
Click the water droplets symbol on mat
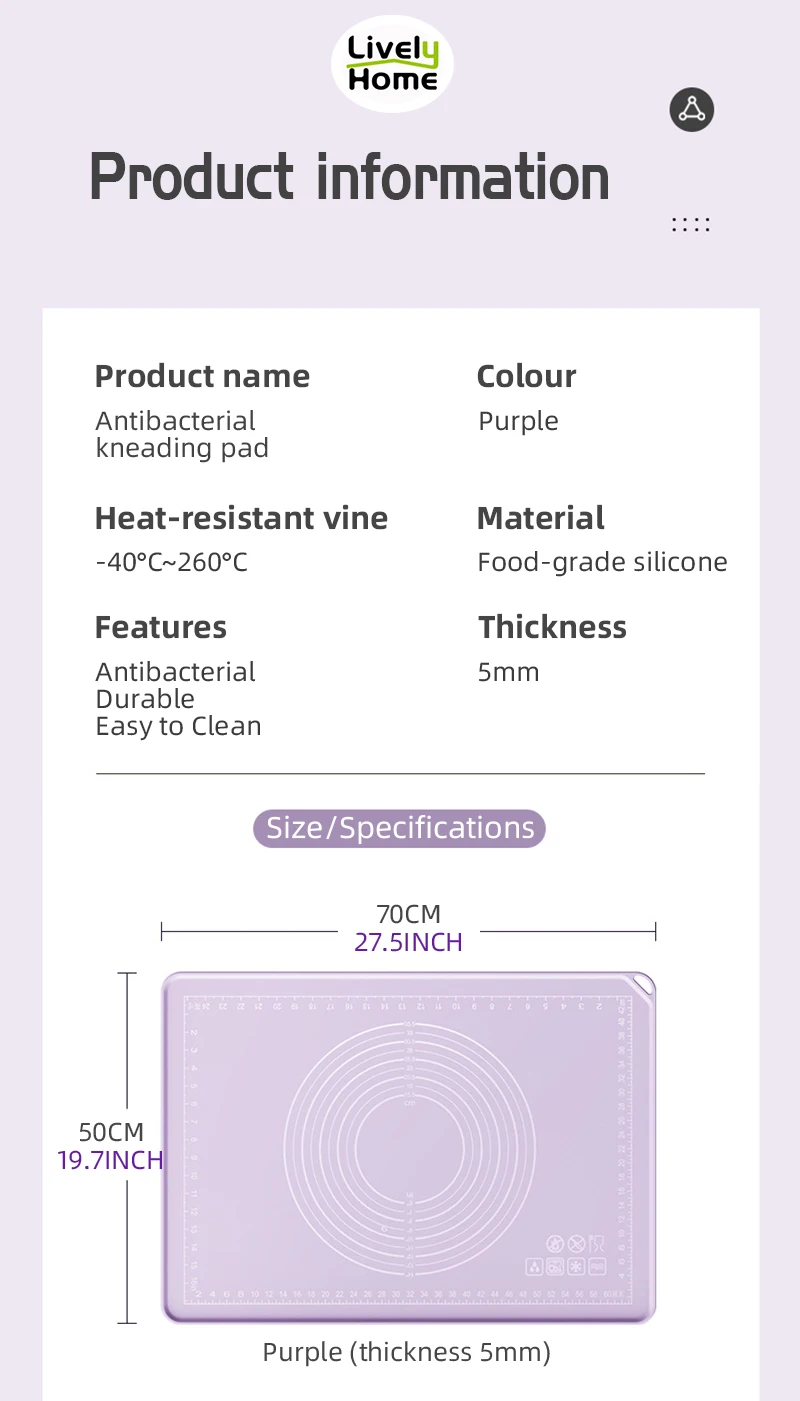(534, 1267)
